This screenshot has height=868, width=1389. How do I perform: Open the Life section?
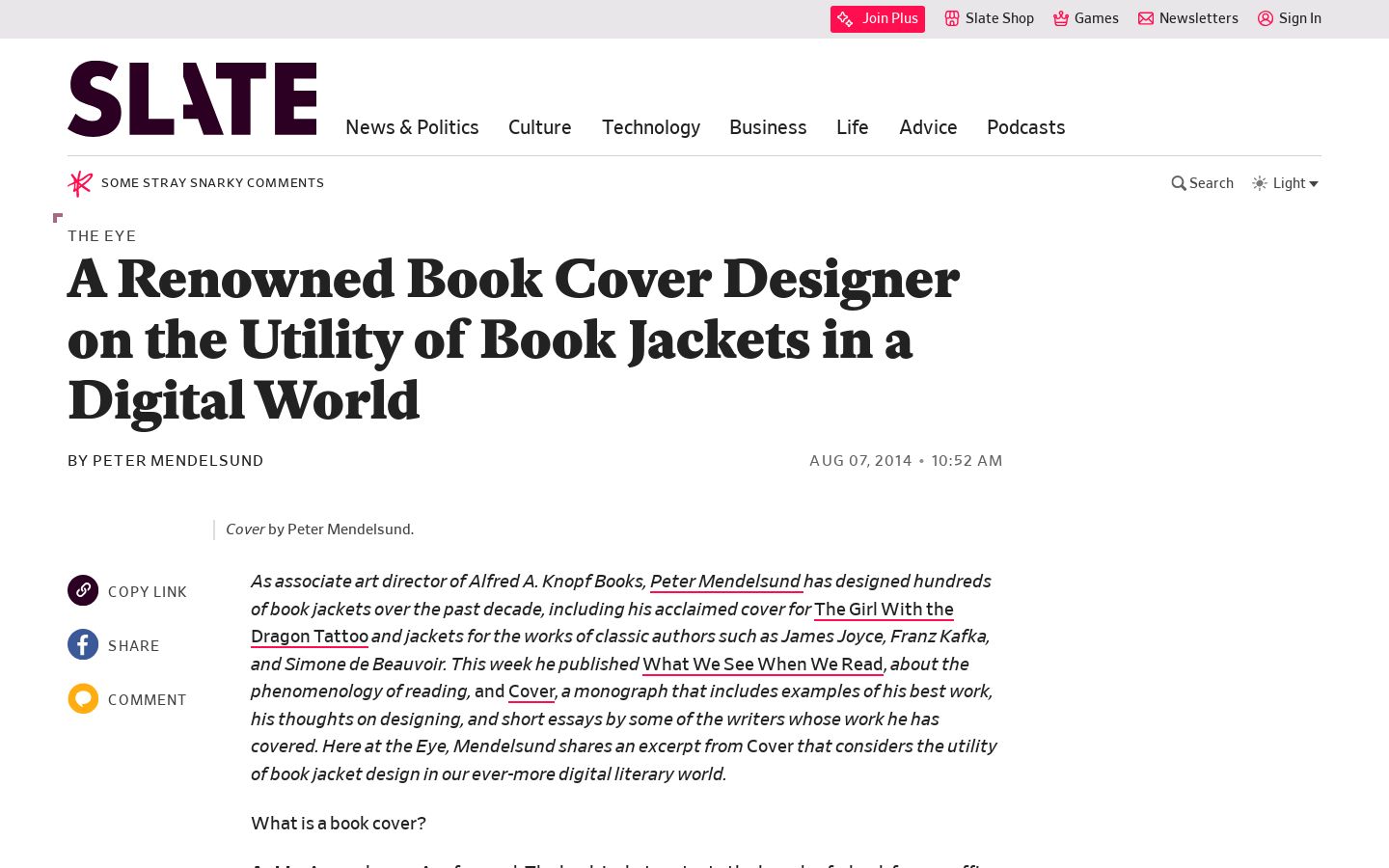tap(853, 127)
